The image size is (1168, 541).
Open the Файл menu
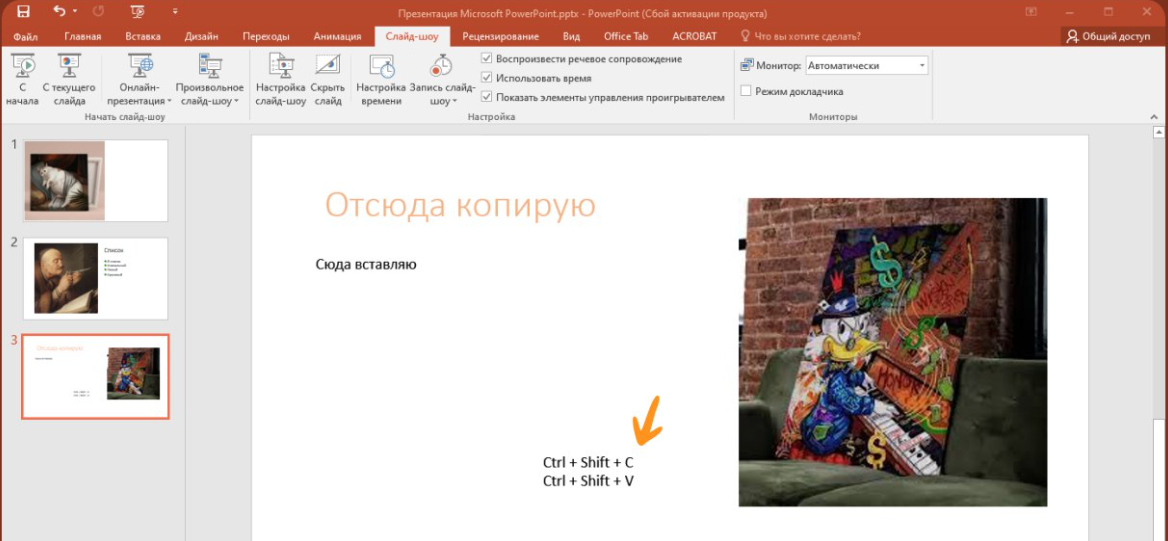[x=26, y=36]
